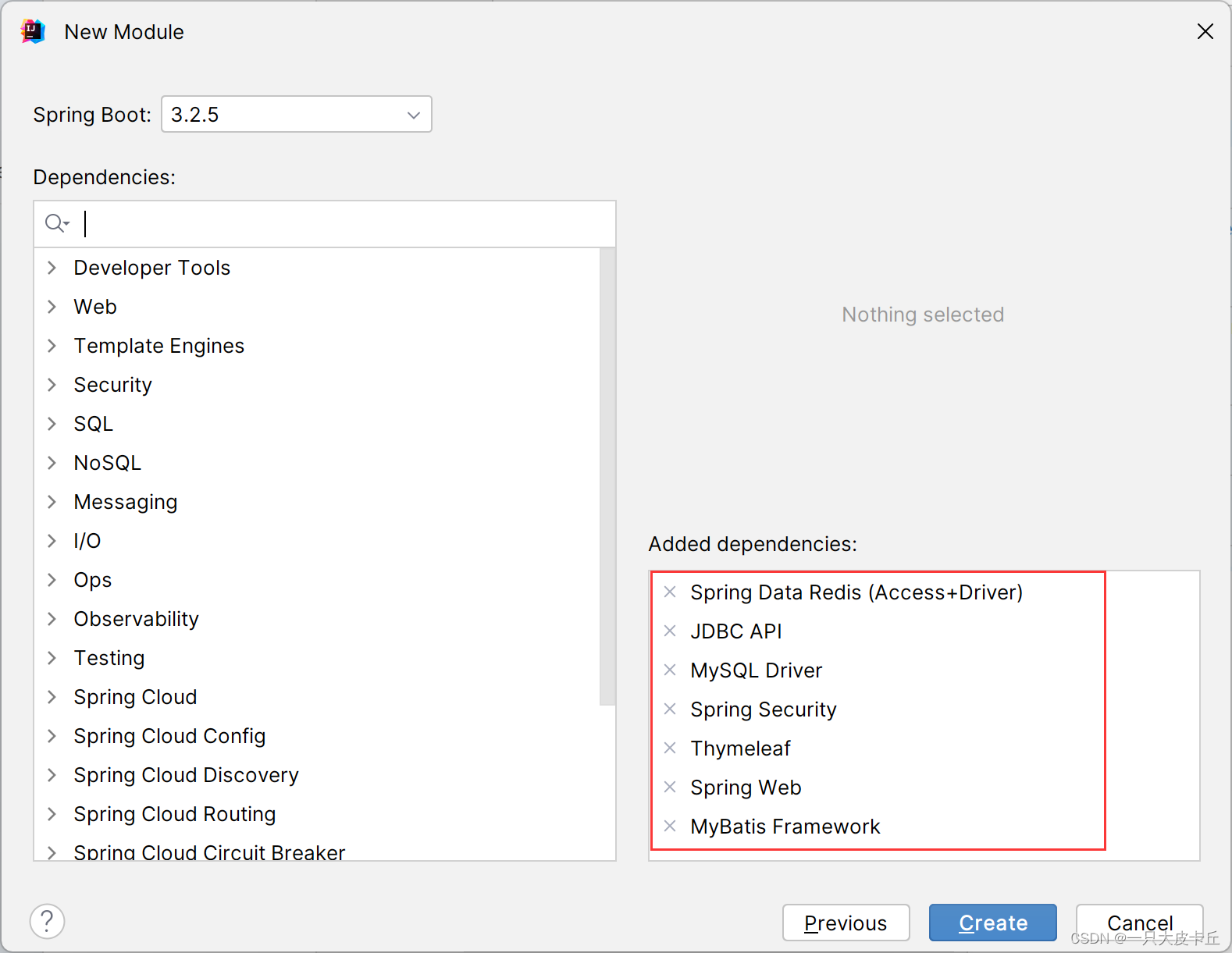Select the MySQL Driver added dependency

pos(757,670)
